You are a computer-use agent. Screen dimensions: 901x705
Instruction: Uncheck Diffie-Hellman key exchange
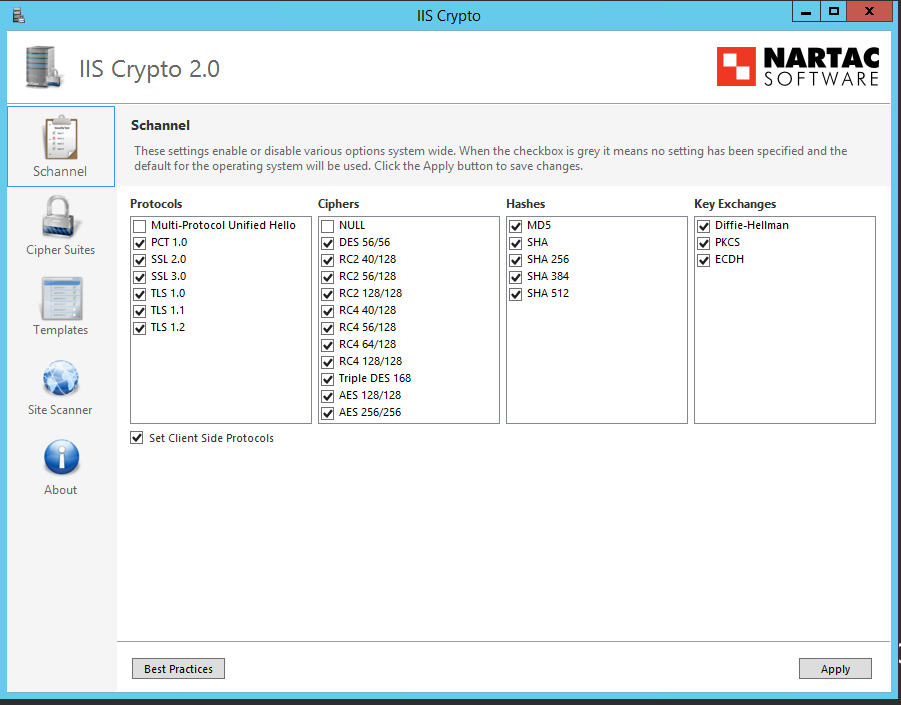tap(703, 226)
